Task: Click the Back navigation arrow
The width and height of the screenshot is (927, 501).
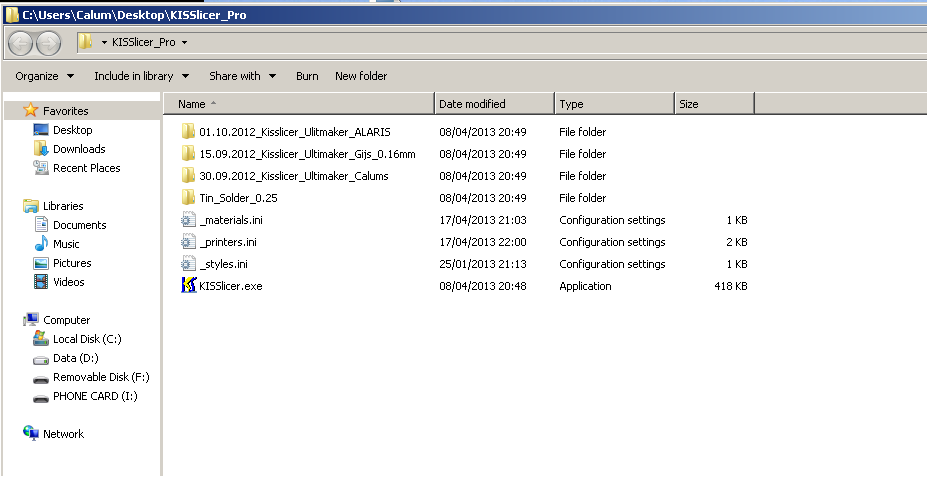Action: (x=20, y=43)
